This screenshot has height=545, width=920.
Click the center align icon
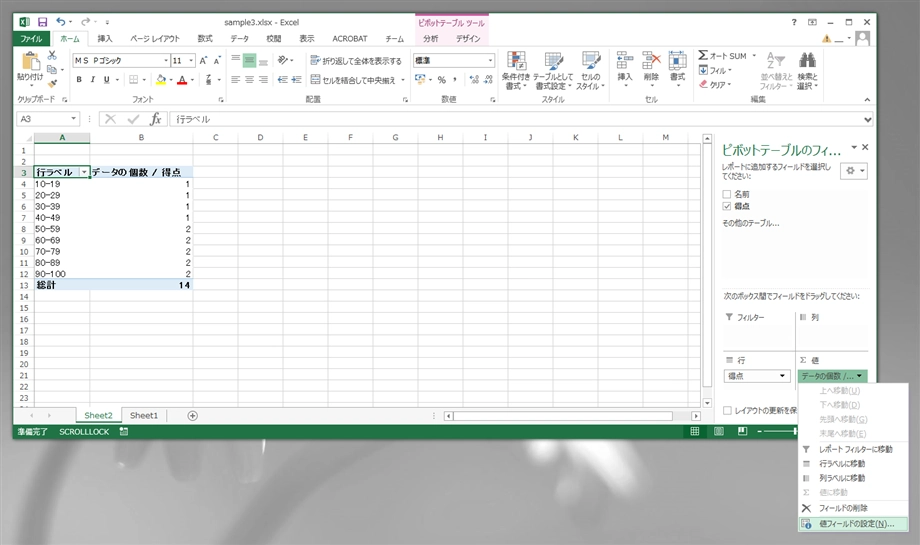point(249,80)
